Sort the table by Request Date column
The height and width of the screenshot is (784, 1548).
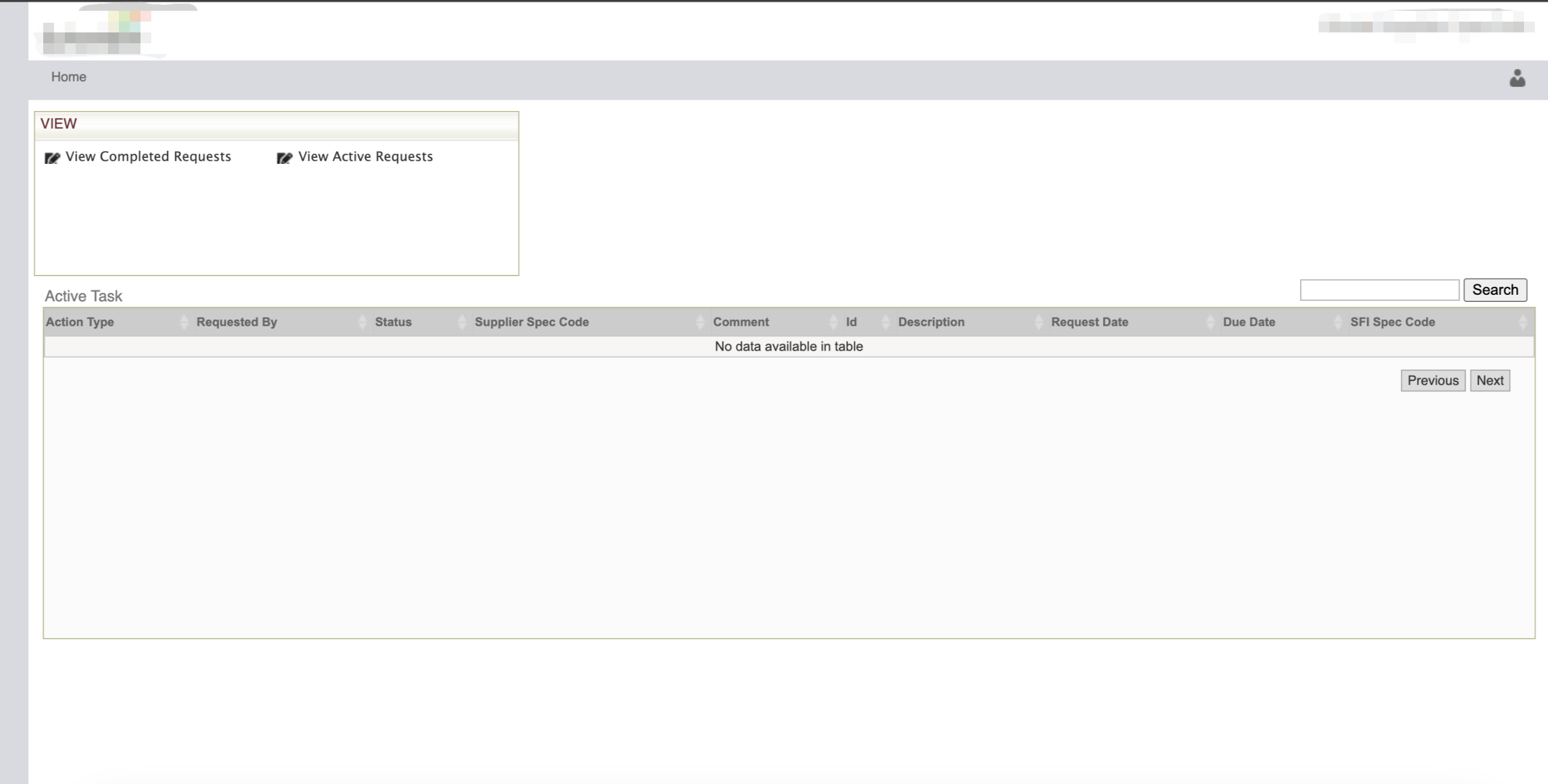[1210, 321]
